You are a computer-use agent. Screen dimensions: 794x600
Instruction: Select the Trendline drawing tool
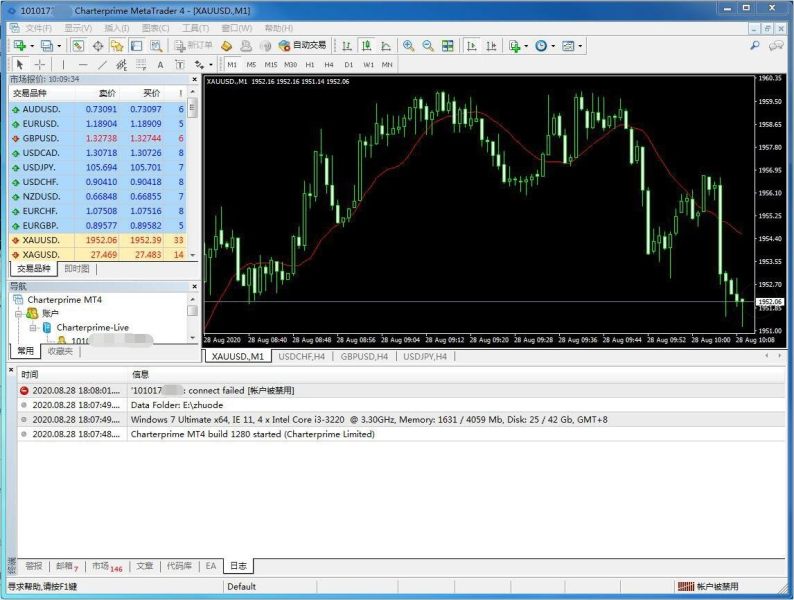coord(102,65)
